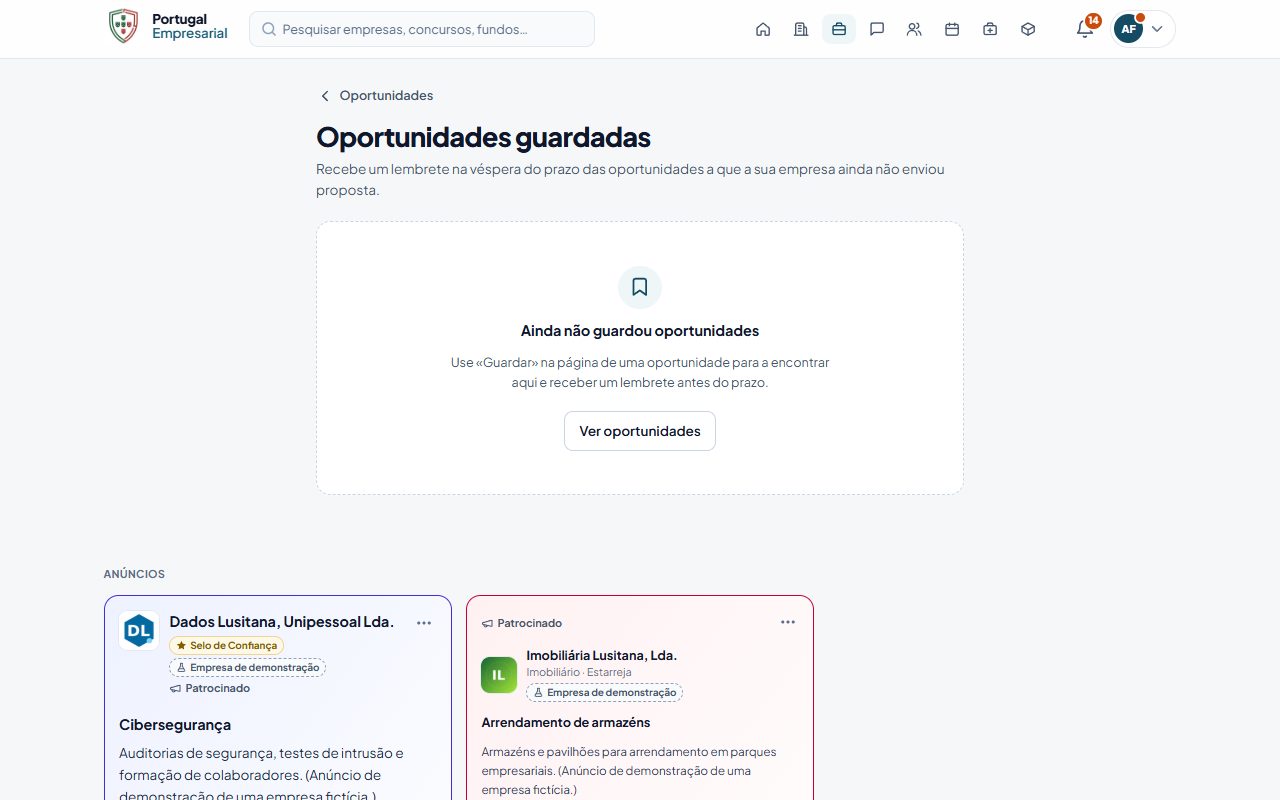Click Patrocinado label on Imobiliária Lusitana ad
This screenshot has height=800, width=1280.
pyautogui.click(x=522, y=623)
